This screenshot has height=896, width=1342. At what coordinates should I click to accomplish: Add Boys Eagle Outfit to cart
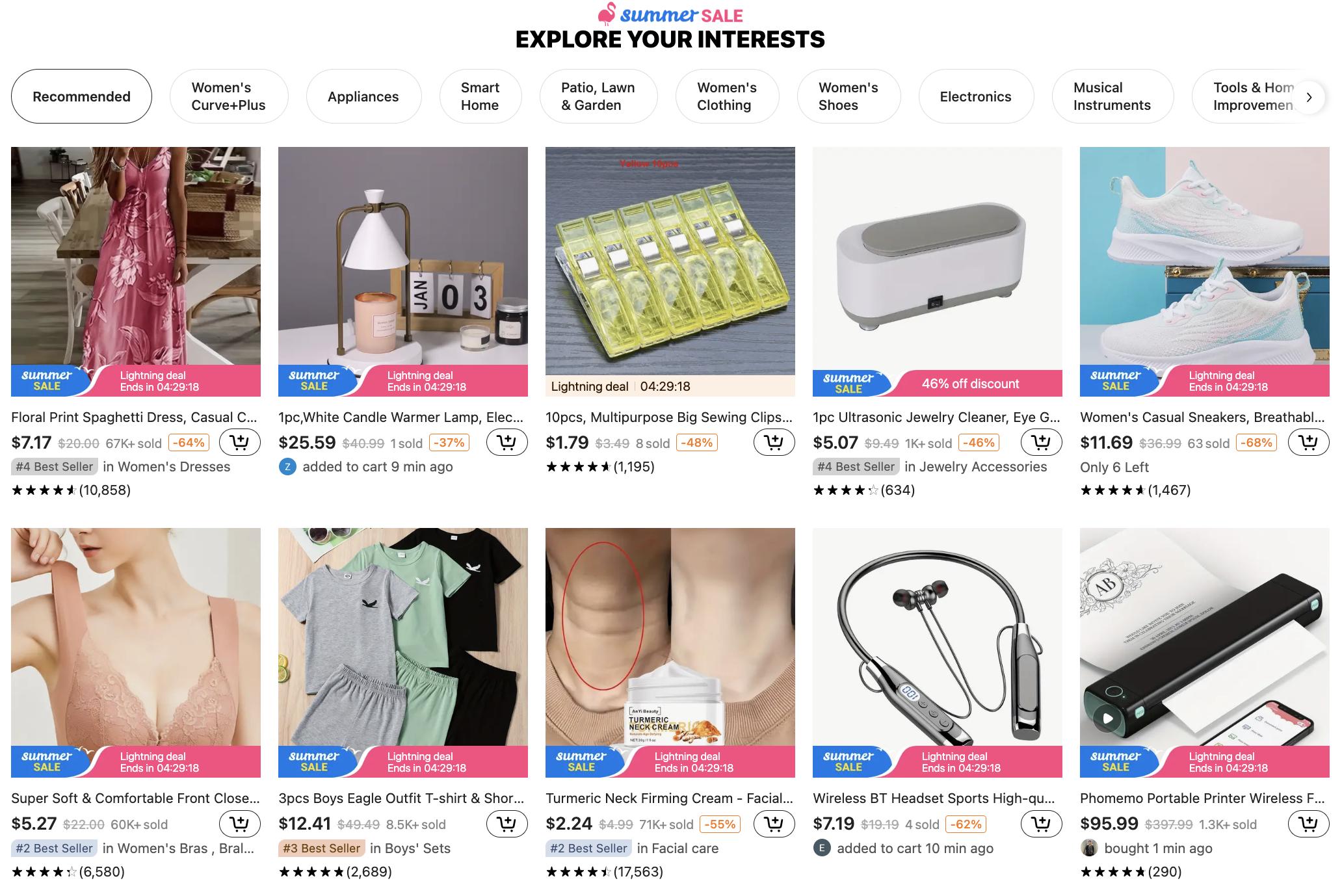tap(507, 824)
